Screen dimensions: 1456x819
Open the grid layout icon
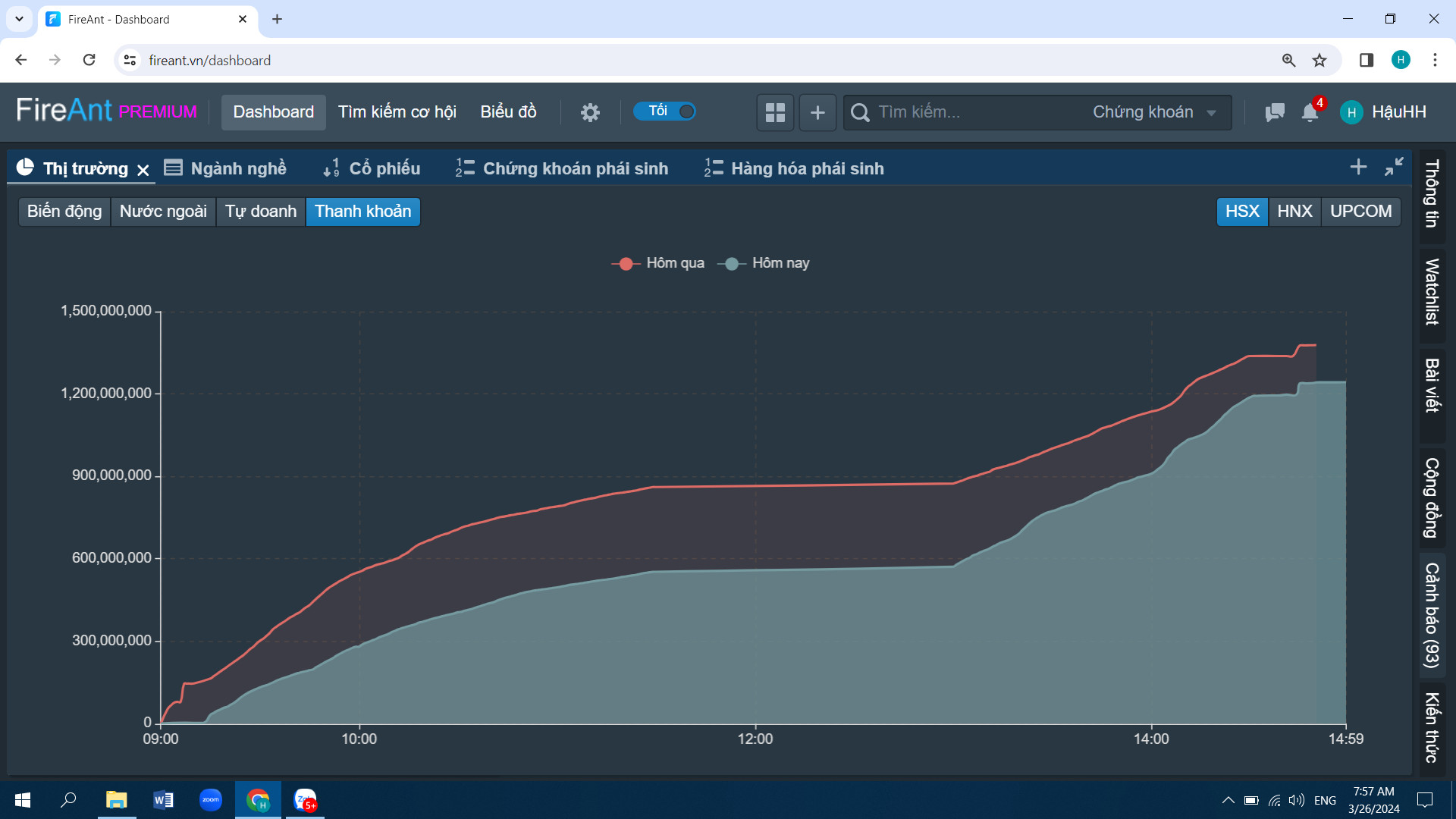tap(775, 112)
